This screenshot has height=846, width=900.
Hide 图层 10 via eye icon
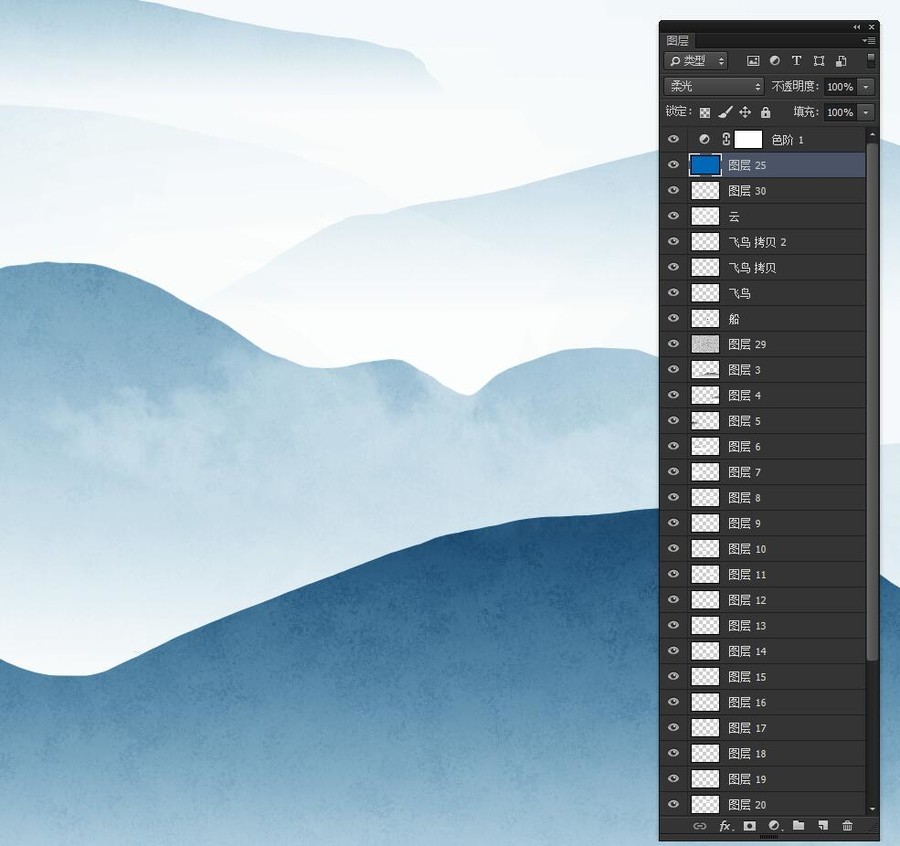(673, 548)
